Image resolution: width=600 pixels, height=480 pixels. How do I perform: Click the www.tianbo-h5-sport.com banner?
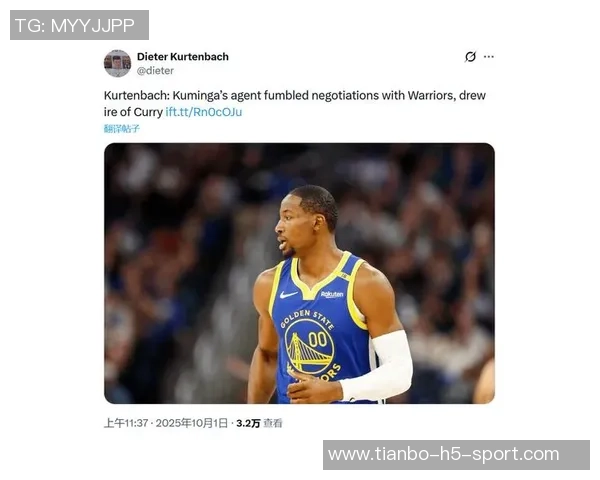(x=456, y=455)
